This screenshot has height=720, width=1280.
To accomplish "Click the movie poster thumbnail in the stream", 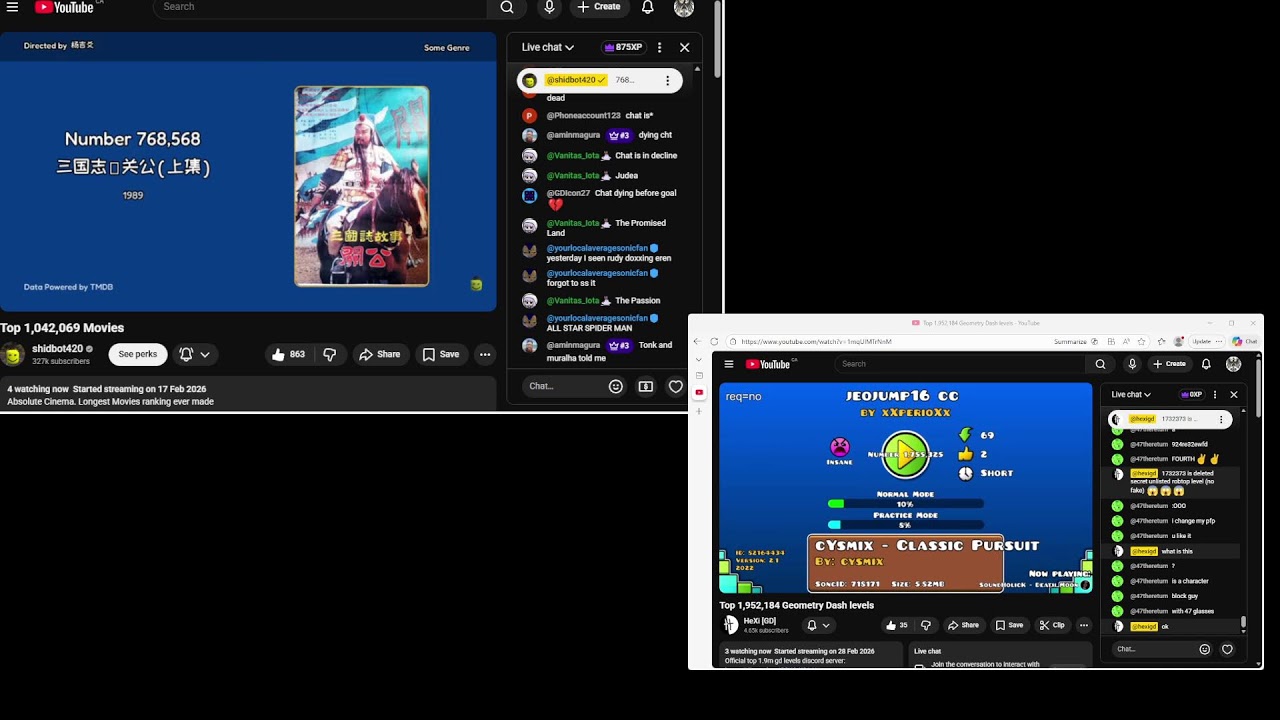I will tap(362, 186).
